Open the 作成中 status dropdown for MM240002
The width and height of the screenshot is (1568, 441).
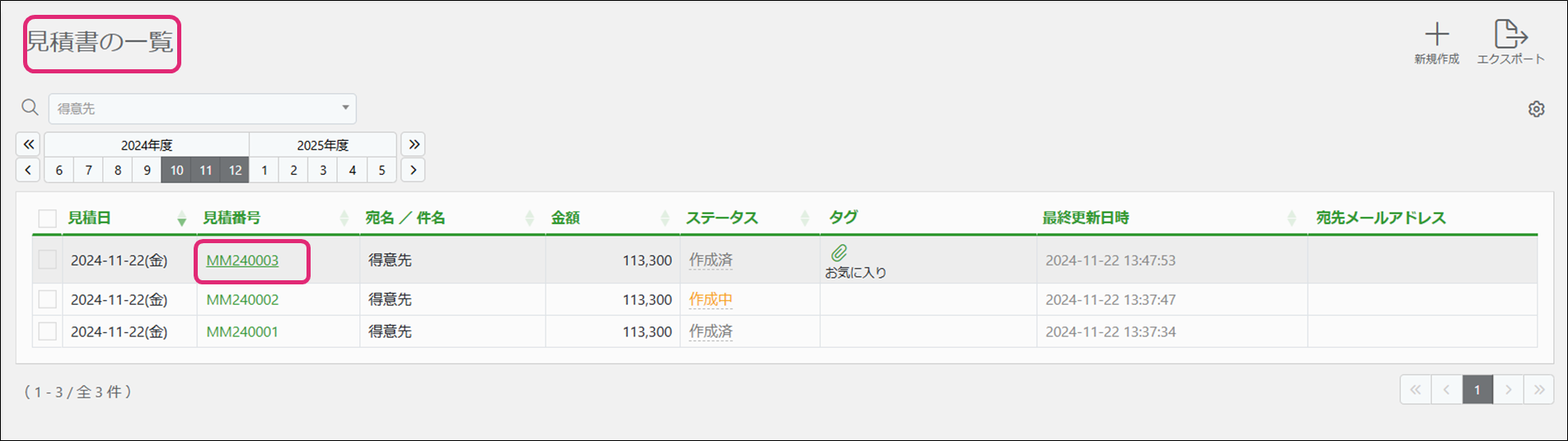(x=710, y=299)
